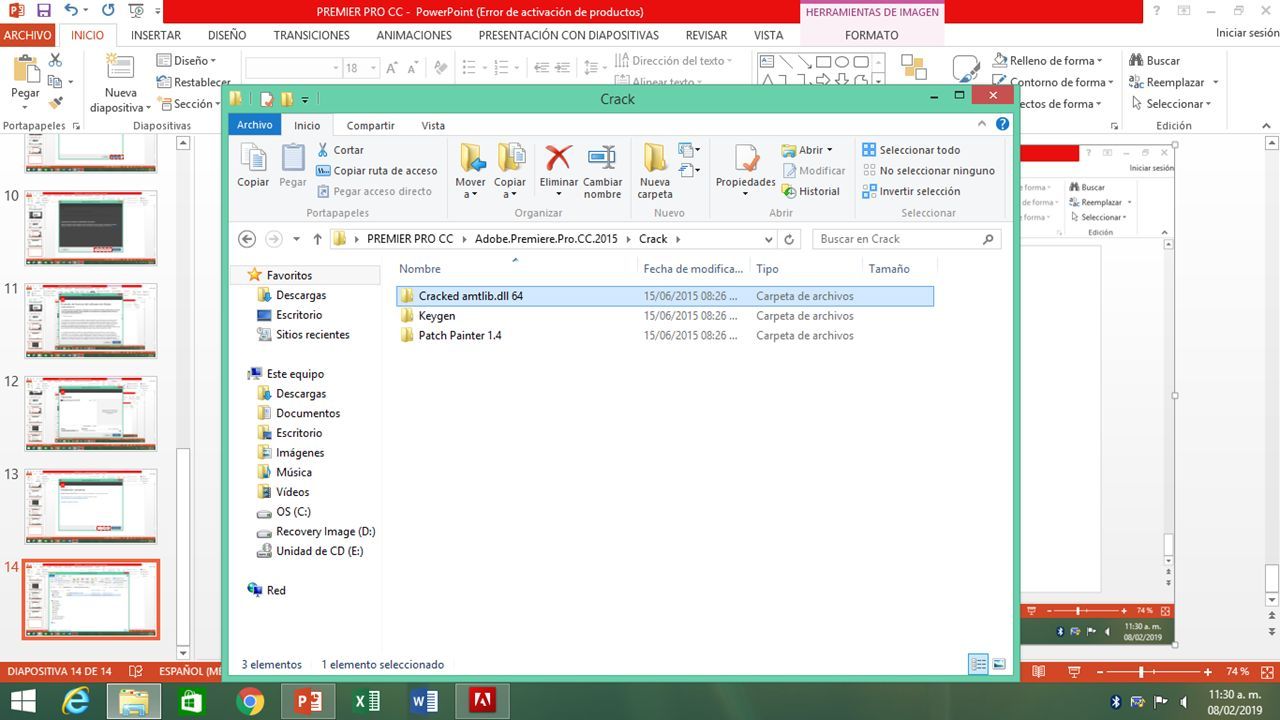Go up one folder level arrow
This screenshot has width=1280, height=720.
318,239
